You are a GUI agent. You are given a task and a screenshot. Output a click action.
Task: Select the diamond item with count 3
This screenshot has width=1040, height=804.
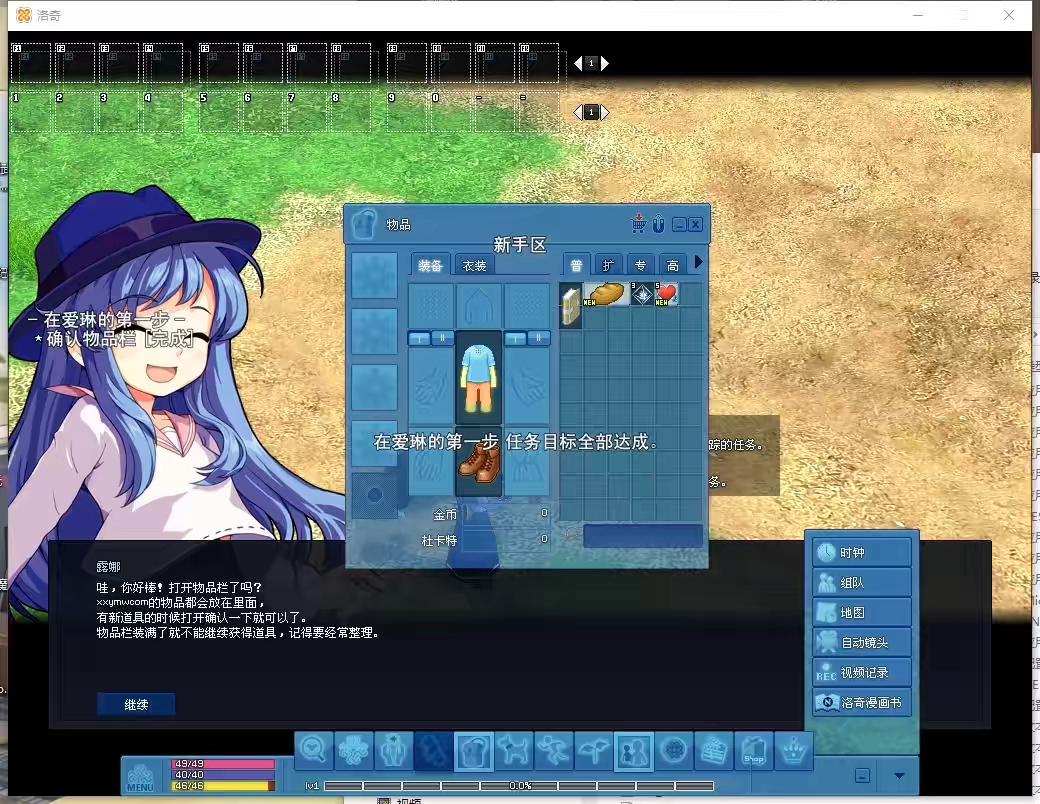[x=642, y=294]
